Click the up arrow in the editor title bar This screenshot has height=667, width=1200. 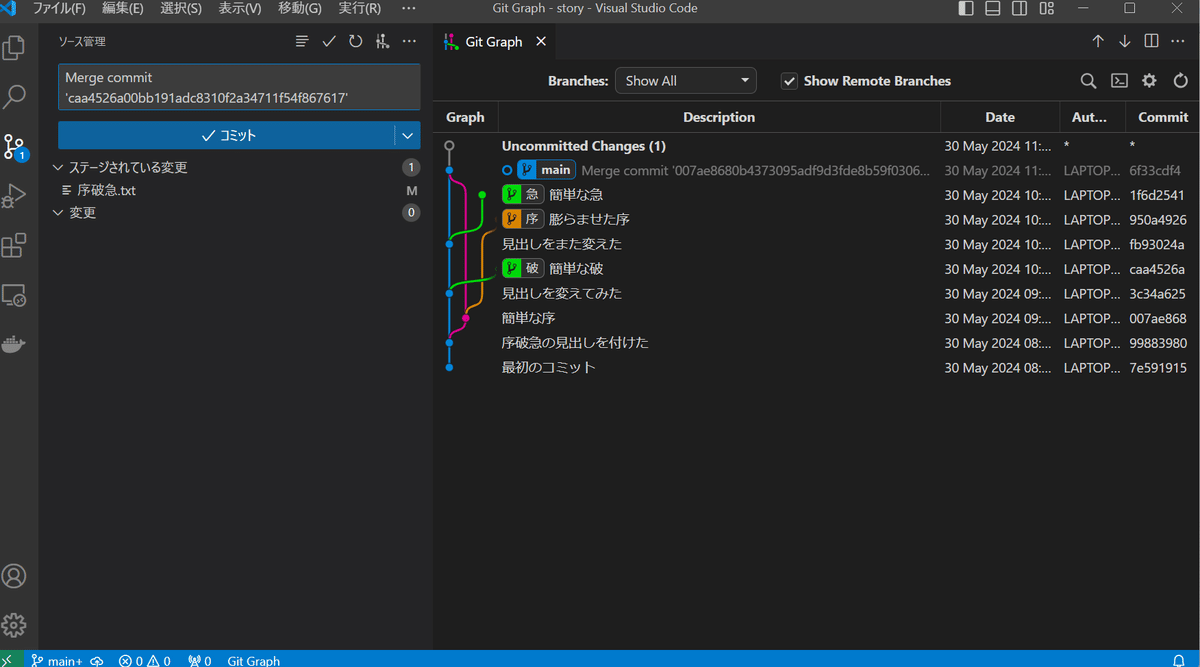(x=1098, y=41)
